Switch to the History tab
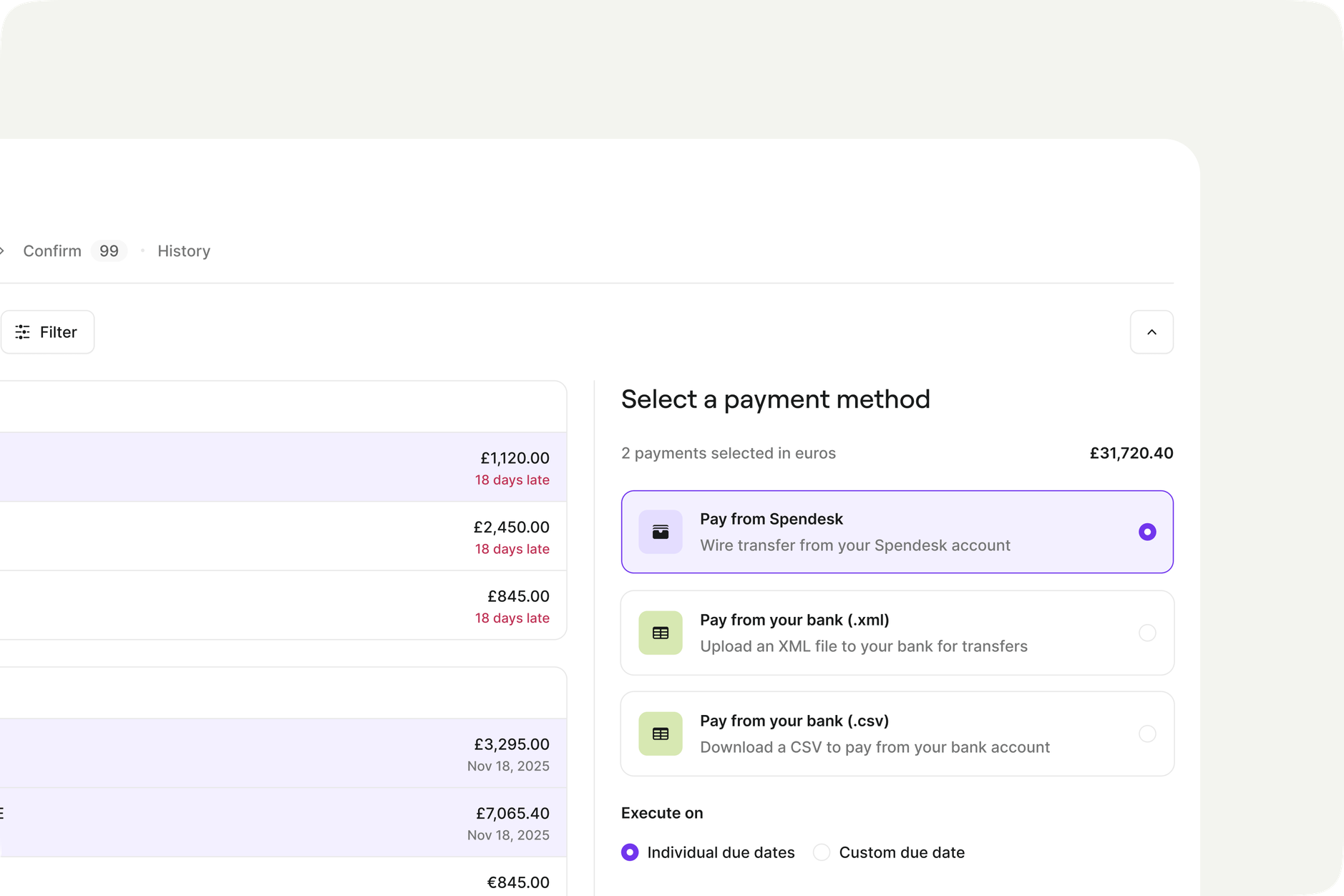Screen dimensions: 1344x896 coord(184,251)
